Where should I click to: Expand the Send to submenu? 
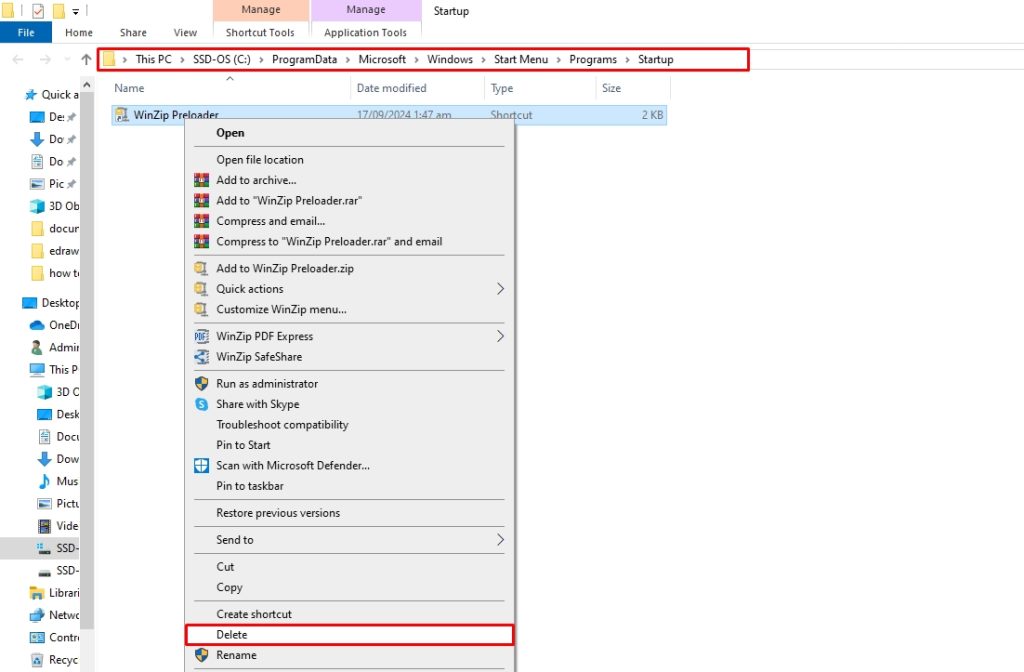(x=349, y=539)
